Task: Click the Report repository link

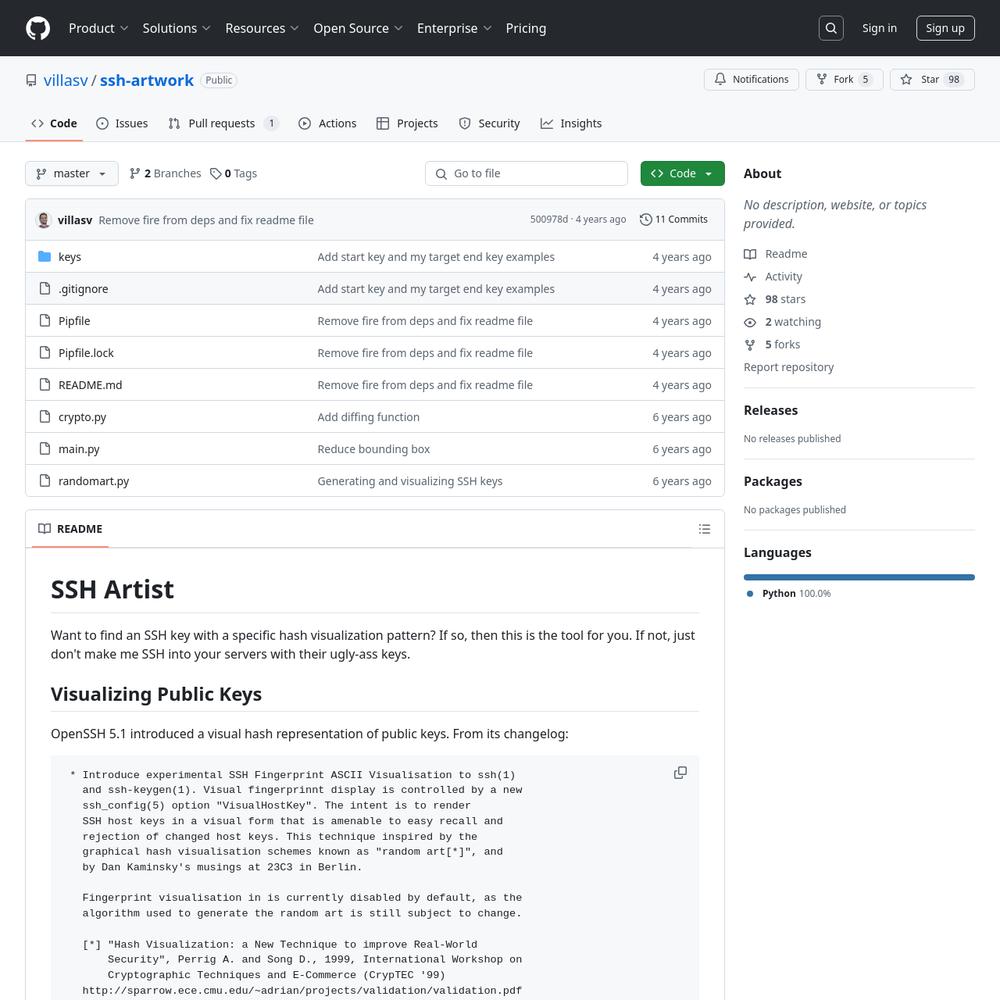Action: [788, 367]
